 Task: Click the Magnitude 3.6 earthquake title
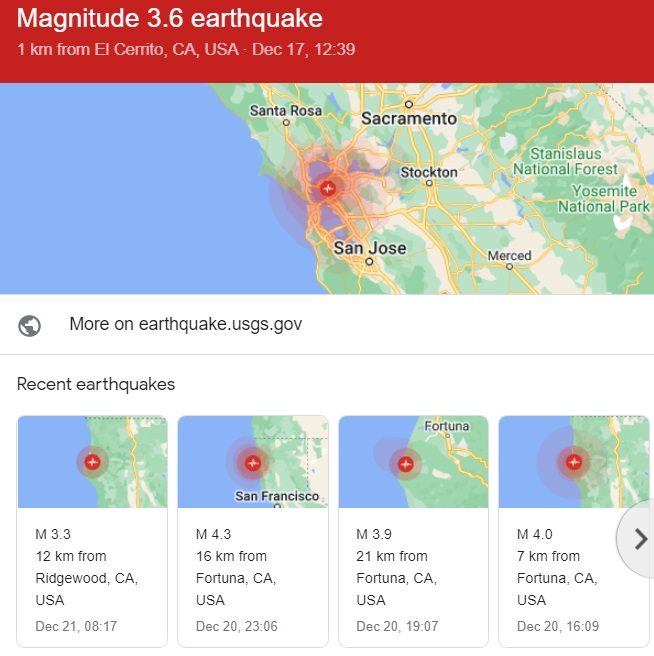[x=170, y=19]
